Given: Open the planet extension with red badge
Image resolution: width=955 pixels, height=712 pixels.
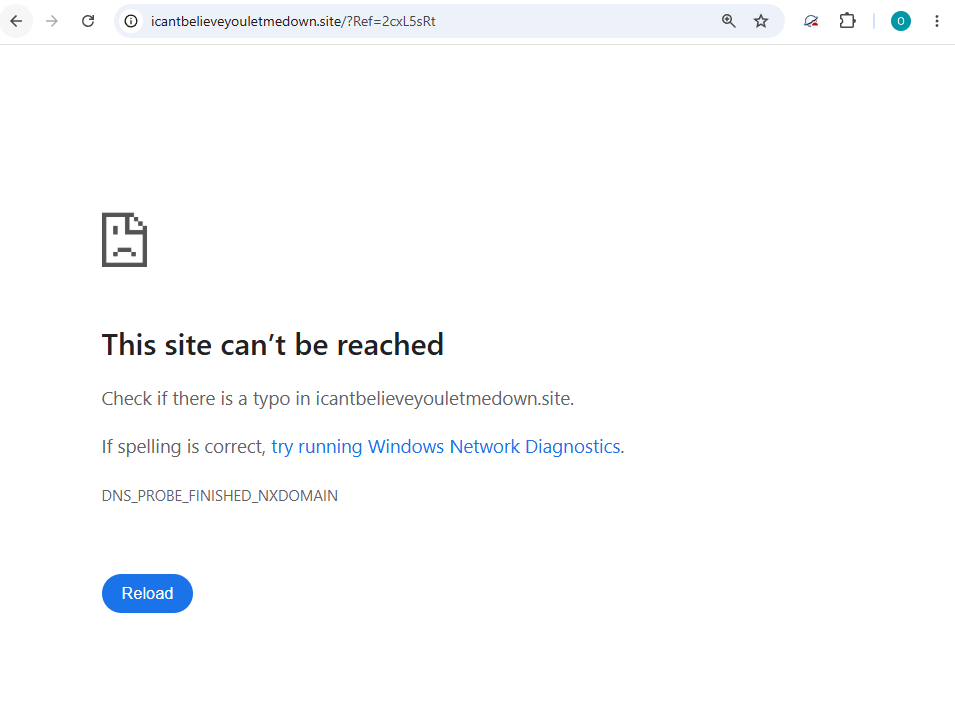Looking at the screenshot, I should 811,21.
